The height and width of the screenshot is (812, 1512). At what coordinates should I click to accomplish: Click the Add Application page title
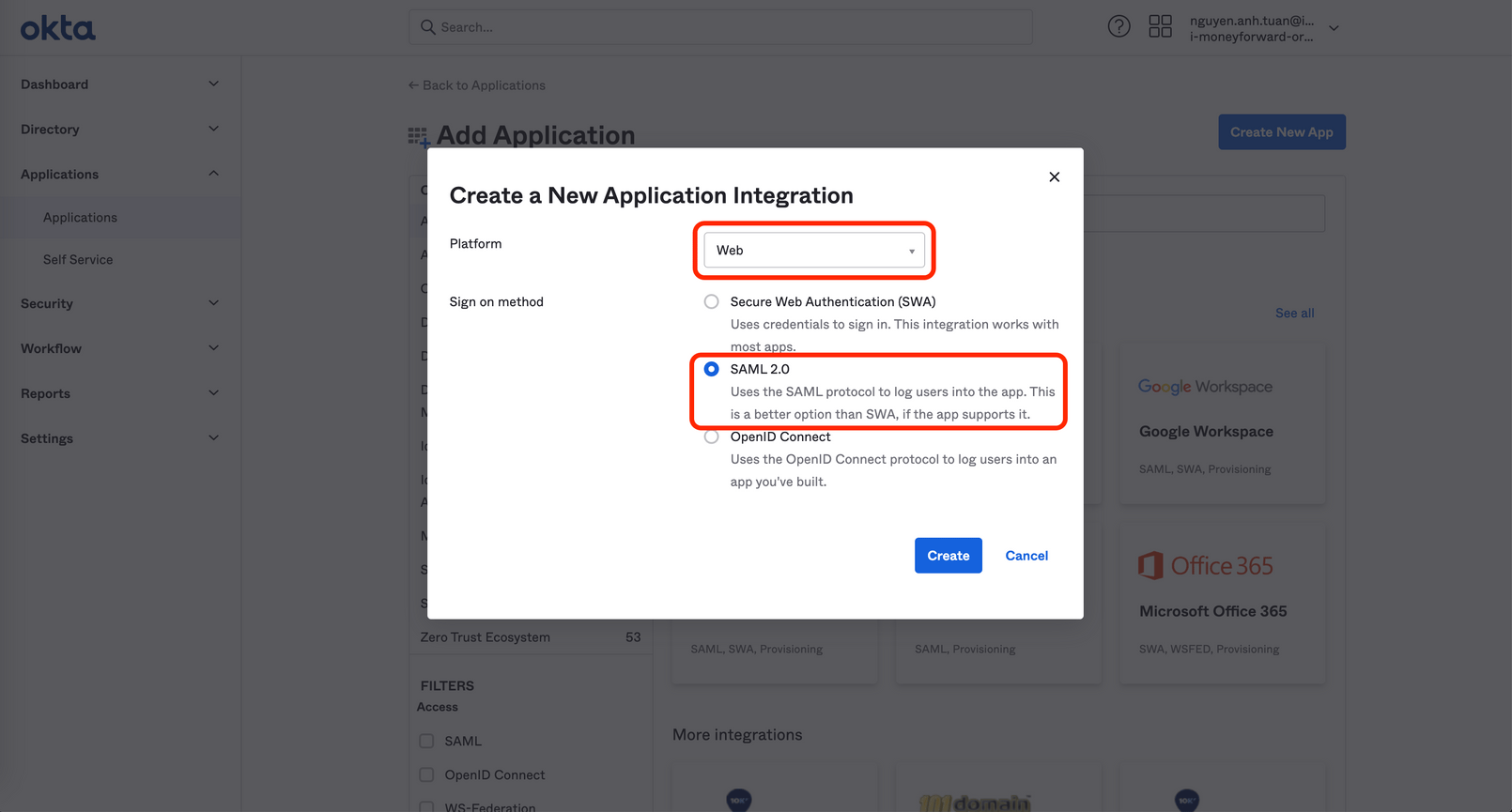click(535, 135)
